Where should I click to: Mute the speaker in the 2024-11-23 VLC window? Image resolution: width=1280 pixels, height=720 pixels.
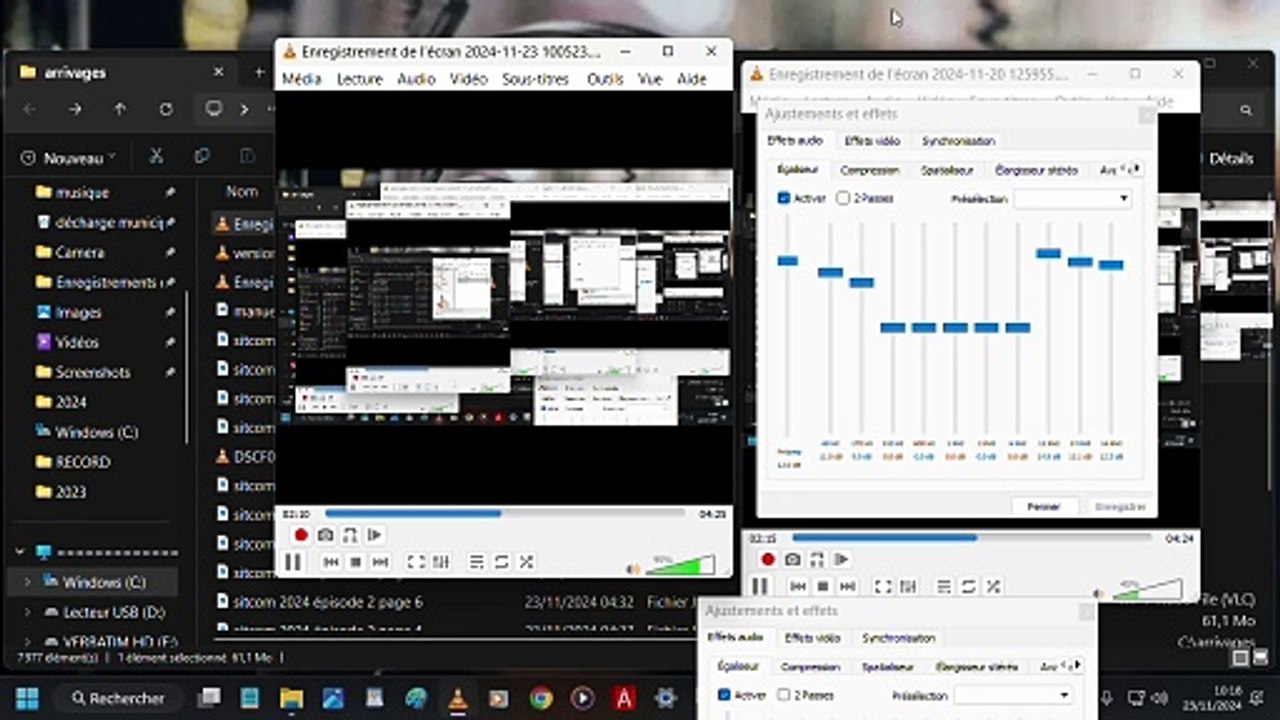[x=633, y=568]
